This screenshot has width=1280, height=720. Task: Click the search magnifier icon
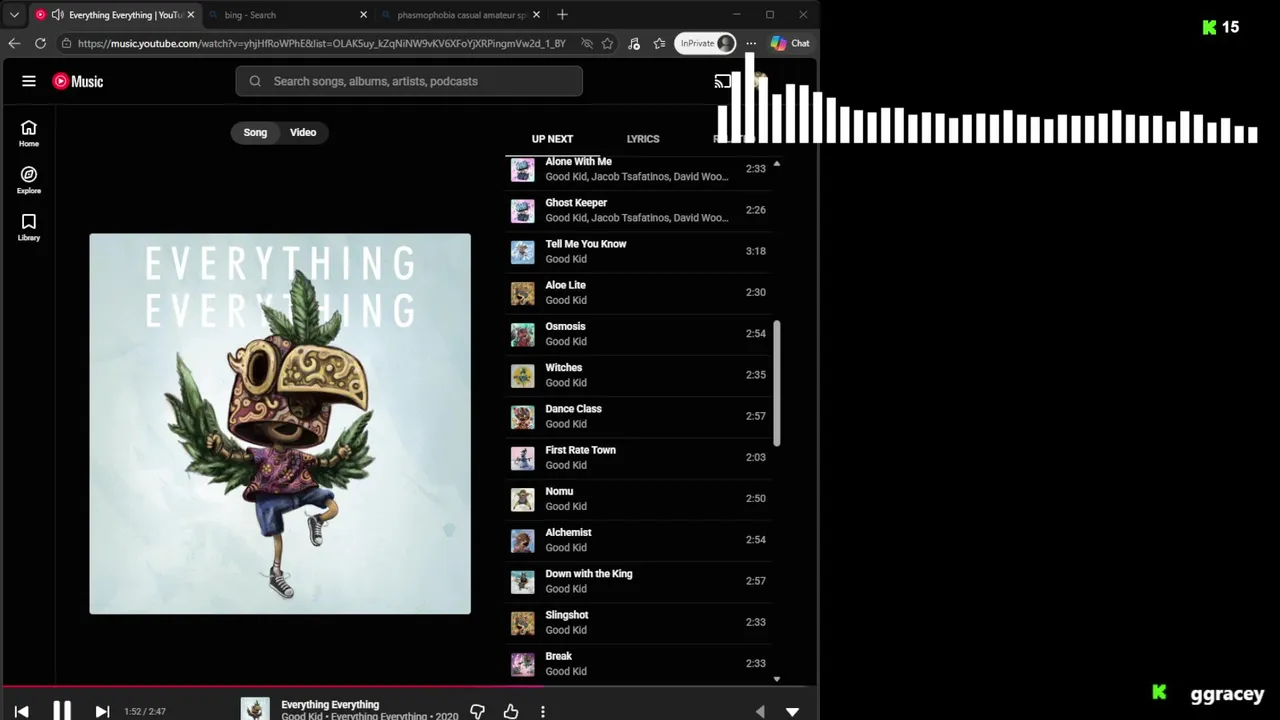point(255,81)
